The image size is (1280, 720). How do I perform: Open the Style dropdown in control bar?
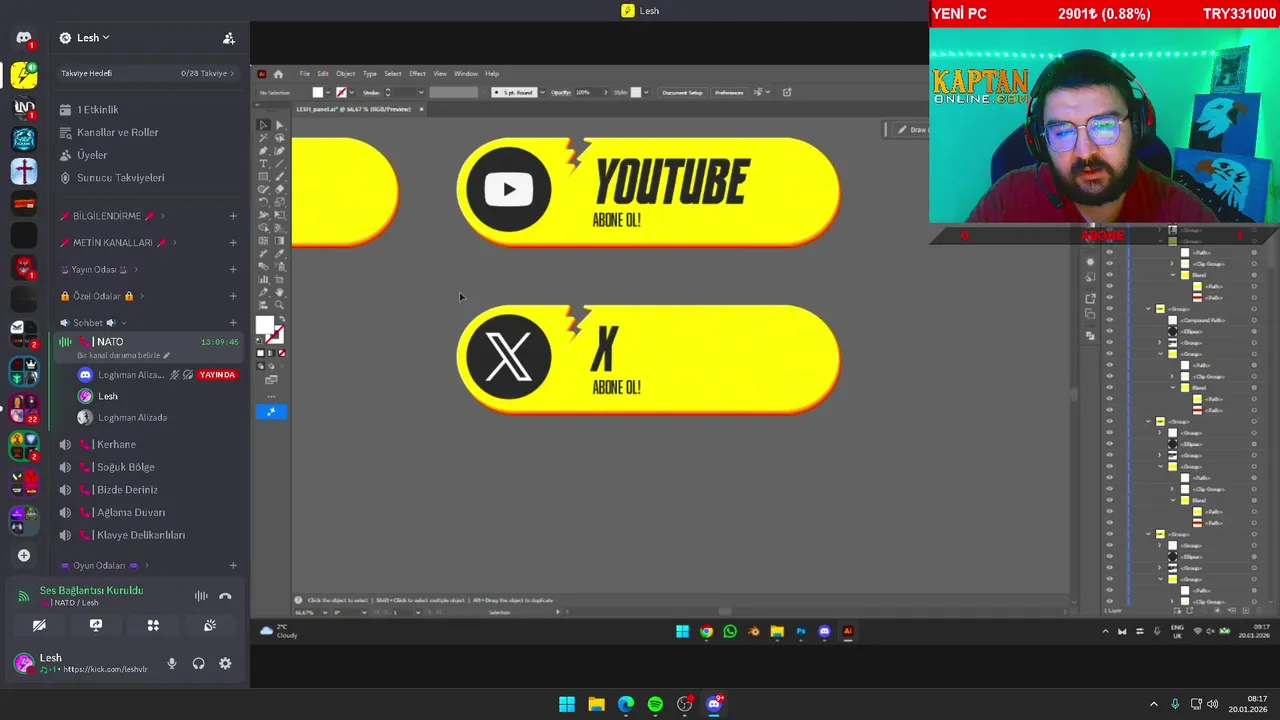point(646,92)
